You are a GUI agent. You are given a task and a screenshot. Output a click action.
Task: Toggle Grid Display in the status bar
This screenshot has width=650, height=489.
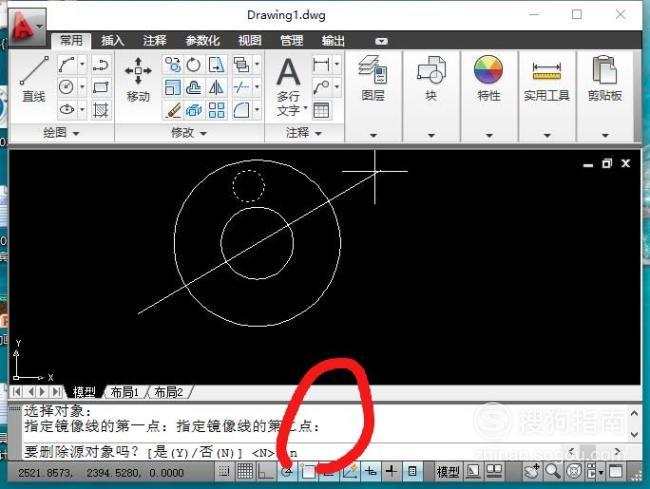[x=245, y=471]
